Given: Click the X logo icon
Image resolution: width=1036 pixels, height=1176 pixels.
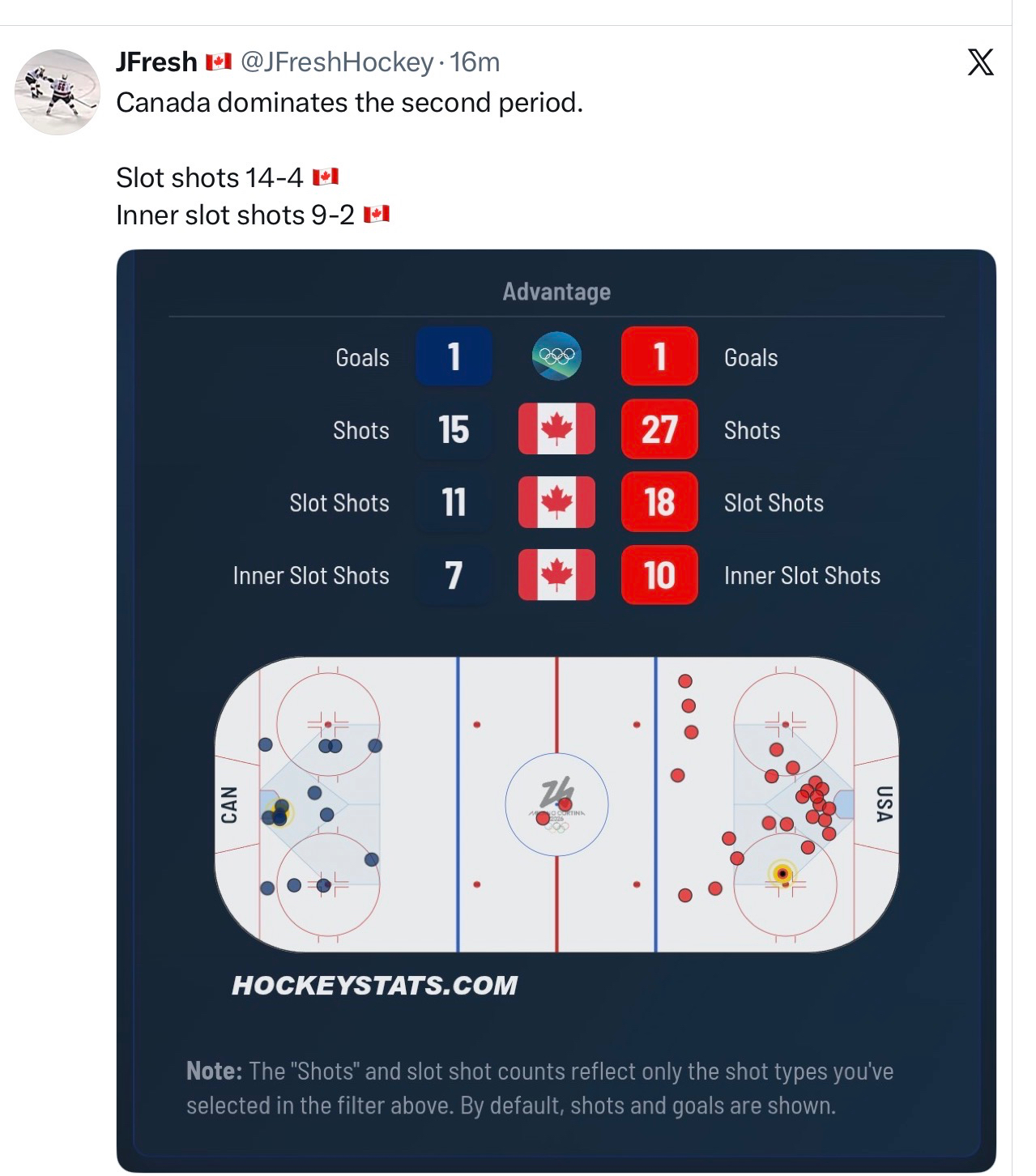Looking at the screenshot, I should [x=980, y=62].
